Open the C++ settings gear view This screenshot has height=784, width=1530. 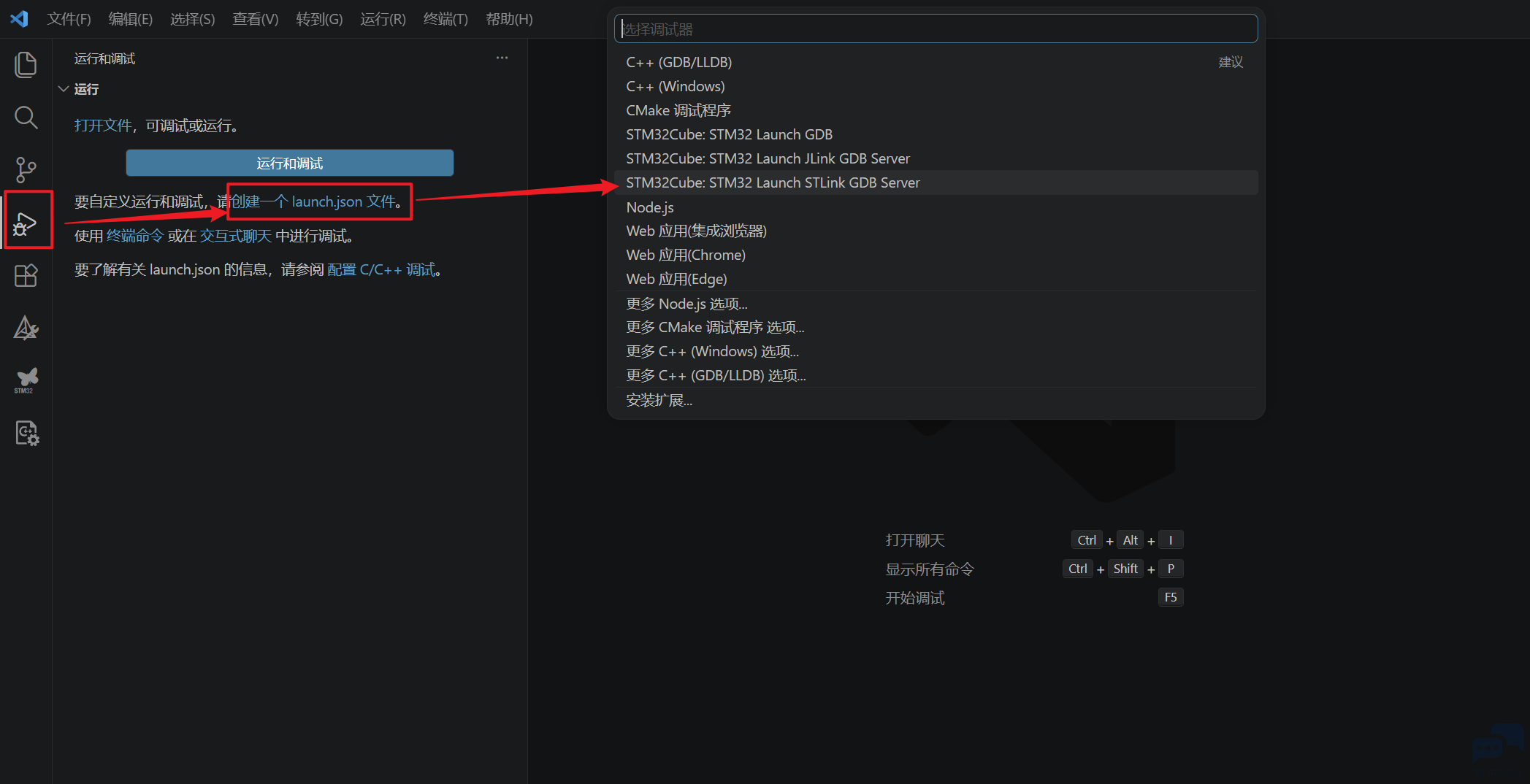[26, 433]
